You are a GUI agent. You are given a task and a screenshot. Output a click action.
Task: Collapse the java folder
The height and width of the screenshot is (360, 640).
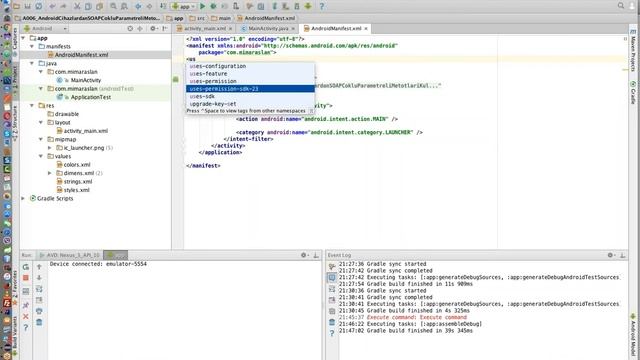click(x=32, y=64)
